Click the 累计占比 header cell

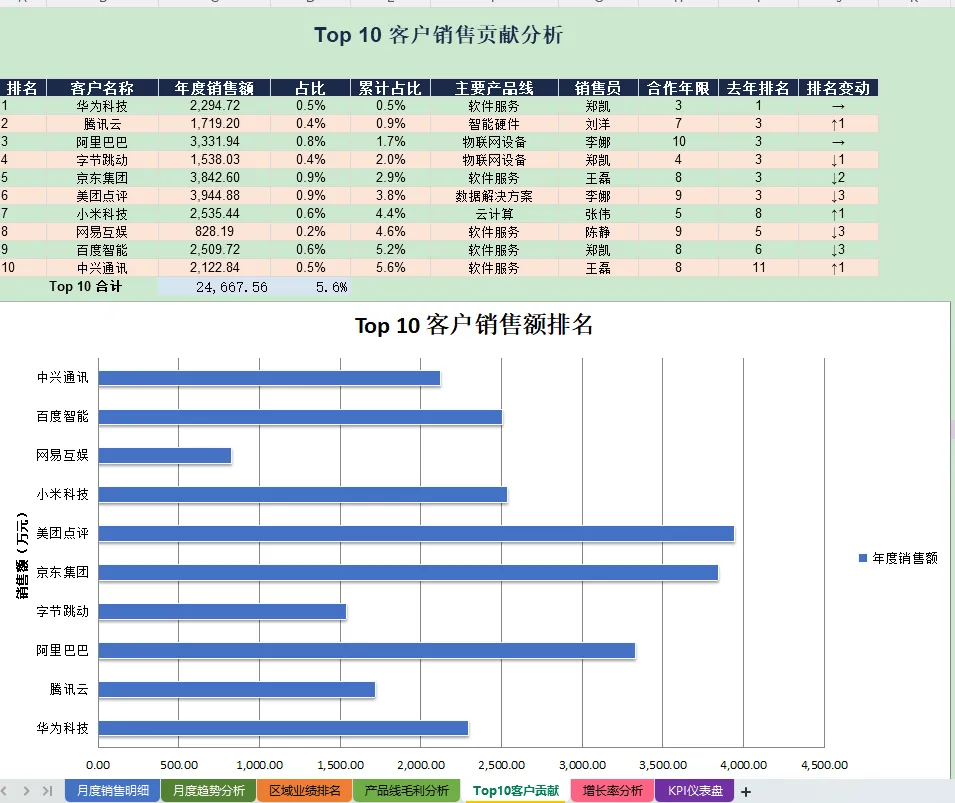coord(390,88)
